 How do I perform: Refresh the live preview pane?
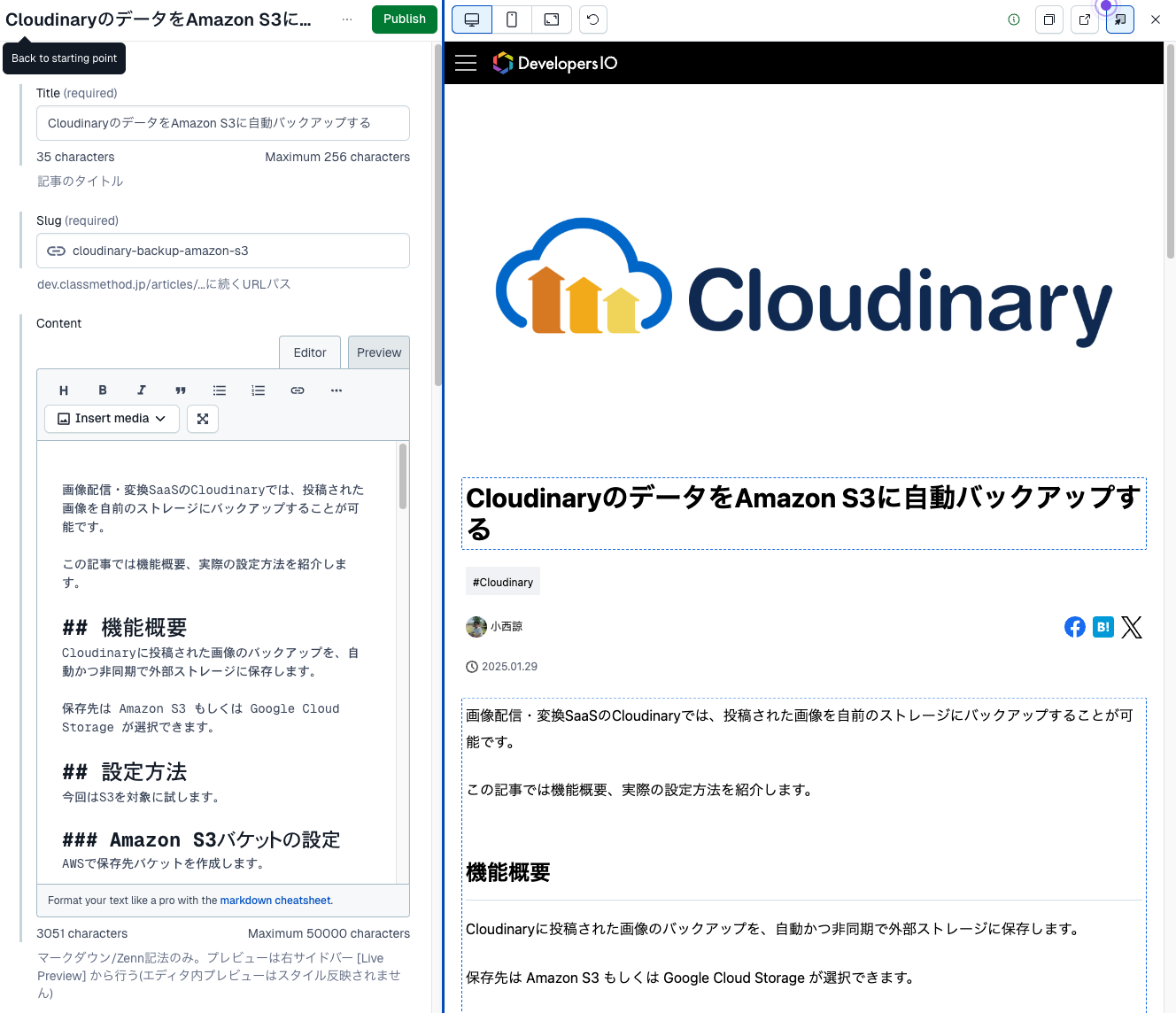593,19
